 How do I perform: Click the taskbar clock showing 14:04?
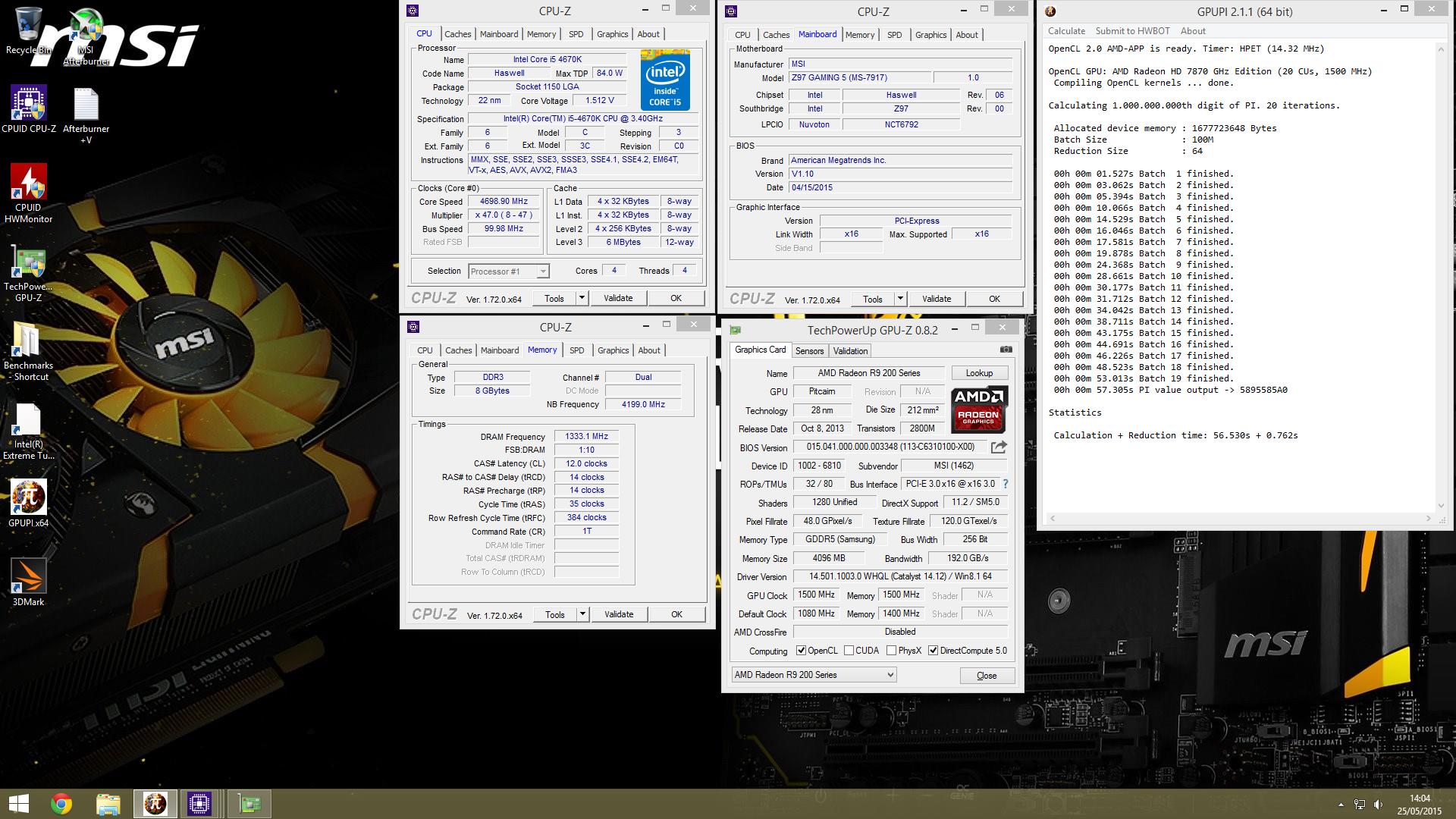[1420, 799]
